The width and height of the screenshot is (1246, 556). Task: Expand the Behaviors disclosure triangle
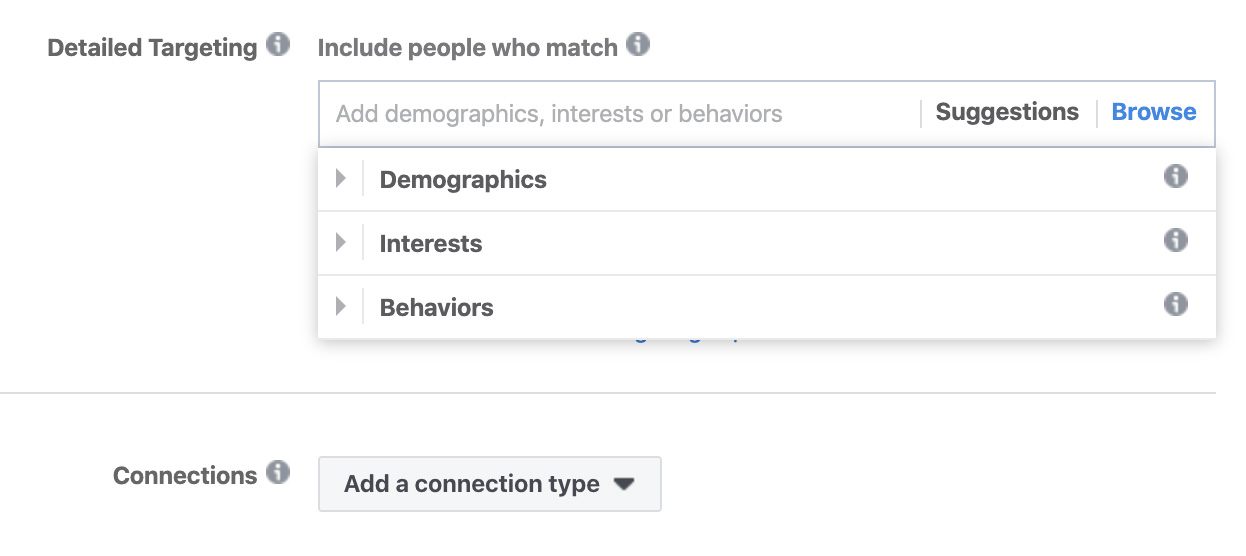[x=341, y=306]
